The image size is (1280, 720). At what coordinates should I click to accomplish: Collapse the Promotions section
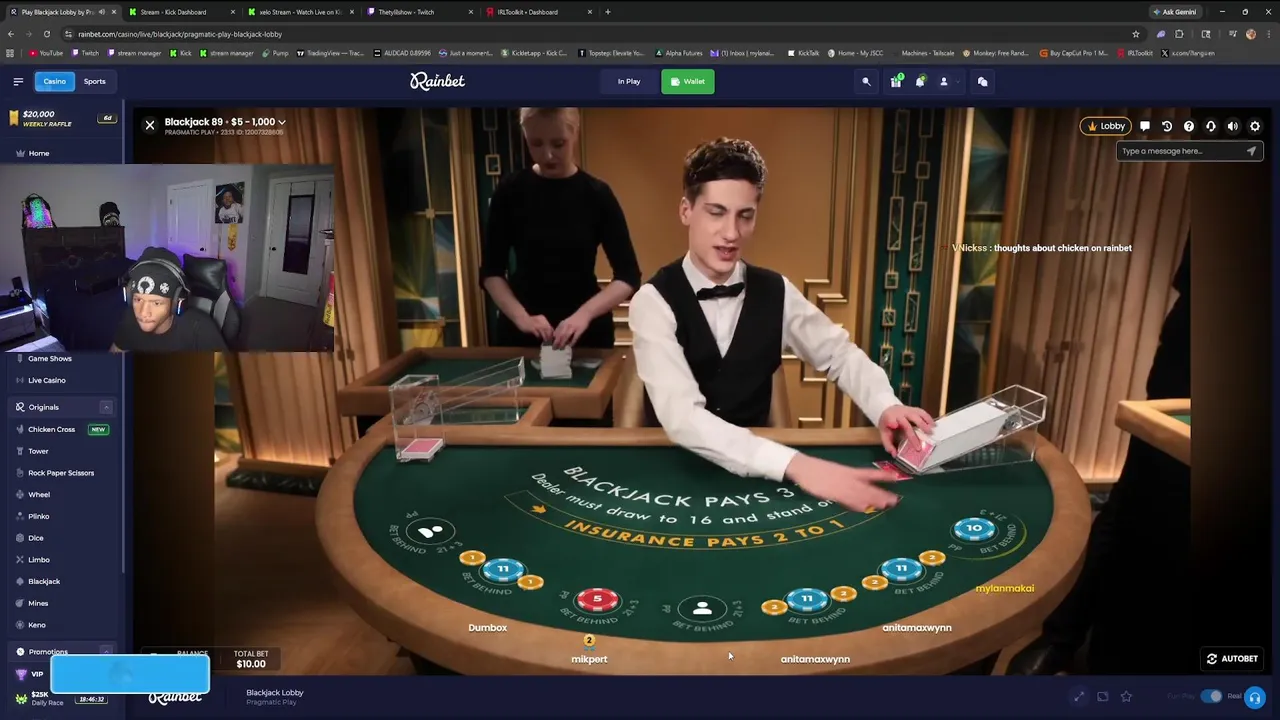pyautogui.click(x=106, y=651)
